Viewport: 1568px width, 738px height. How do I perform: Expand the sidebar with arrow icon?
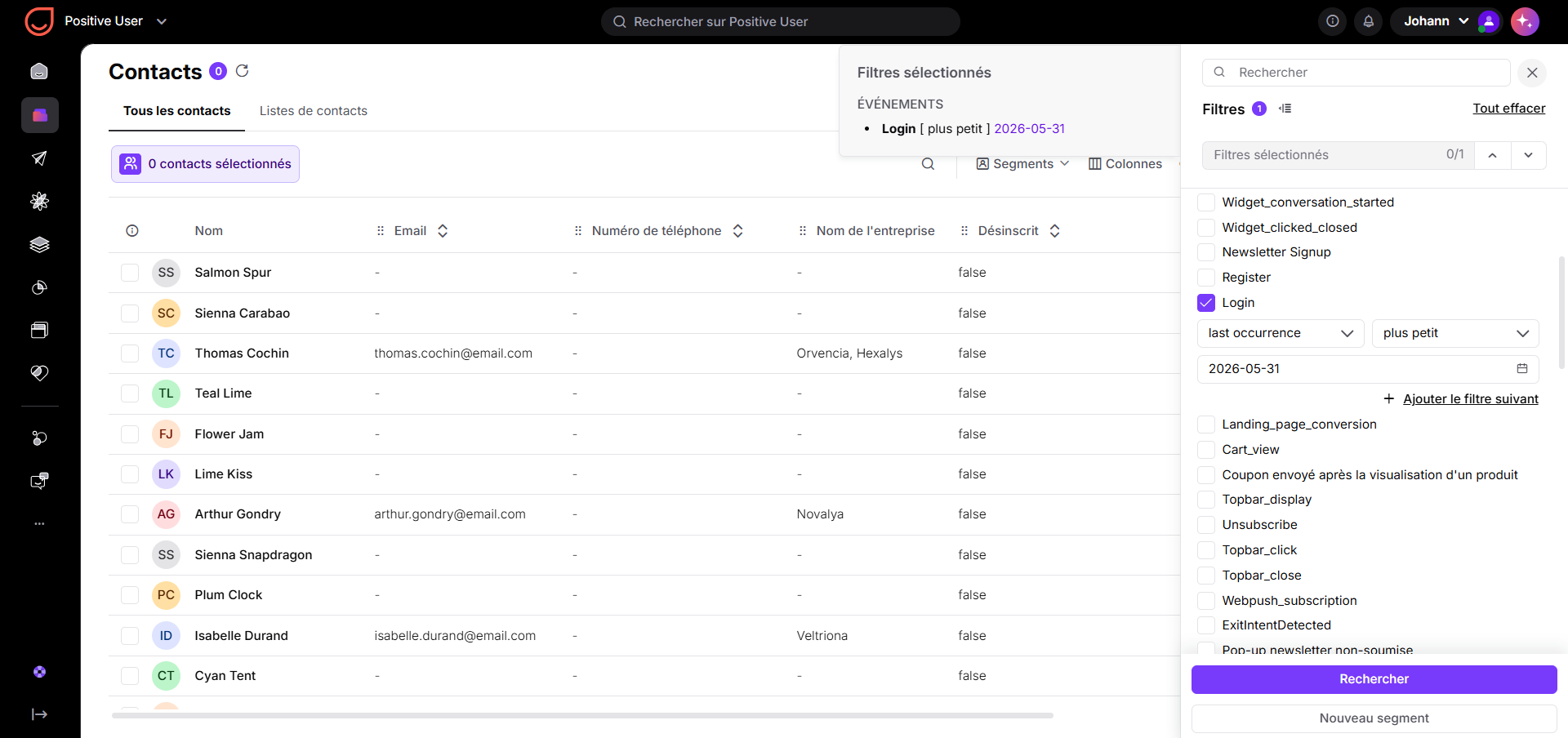[x=39, y=714]
